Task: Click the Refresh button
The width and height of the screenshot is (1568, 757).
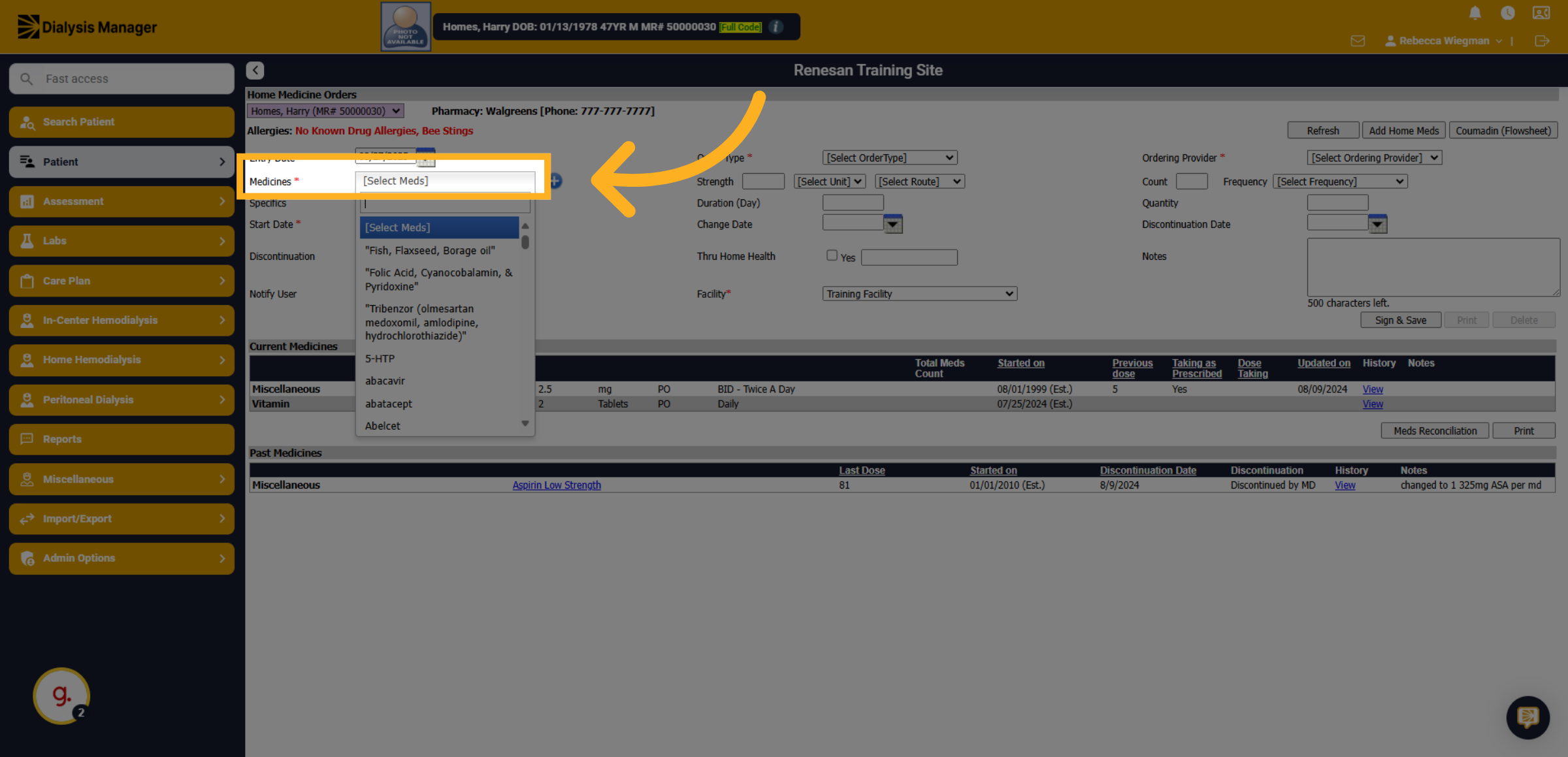Action: pyautogui.click(x=1323, y=131)
